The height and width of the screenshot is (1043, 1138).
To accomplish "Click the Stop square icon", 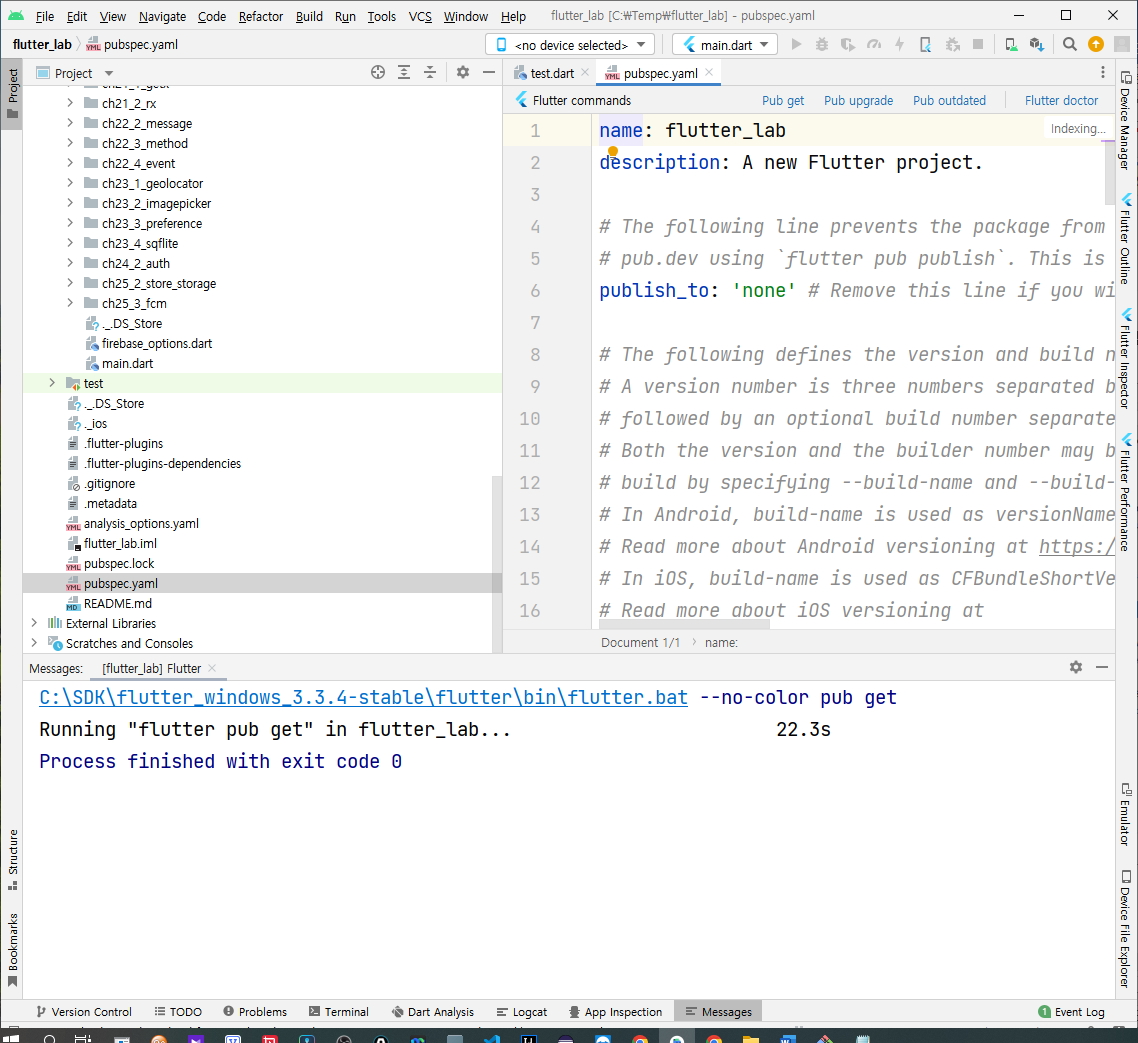I will coord(978,44).
